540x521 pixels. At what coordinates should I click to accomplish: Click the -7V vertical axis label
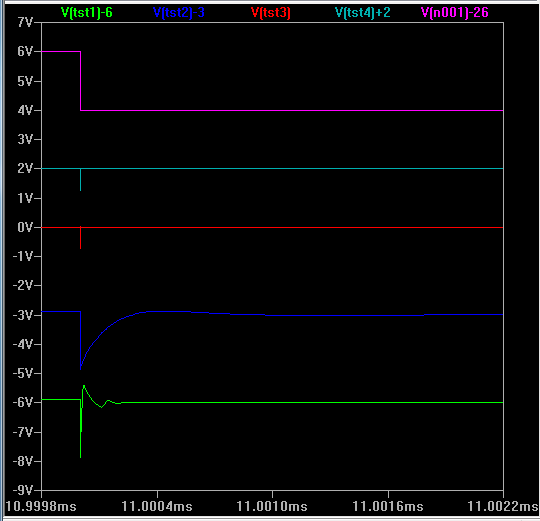point(23,432)
